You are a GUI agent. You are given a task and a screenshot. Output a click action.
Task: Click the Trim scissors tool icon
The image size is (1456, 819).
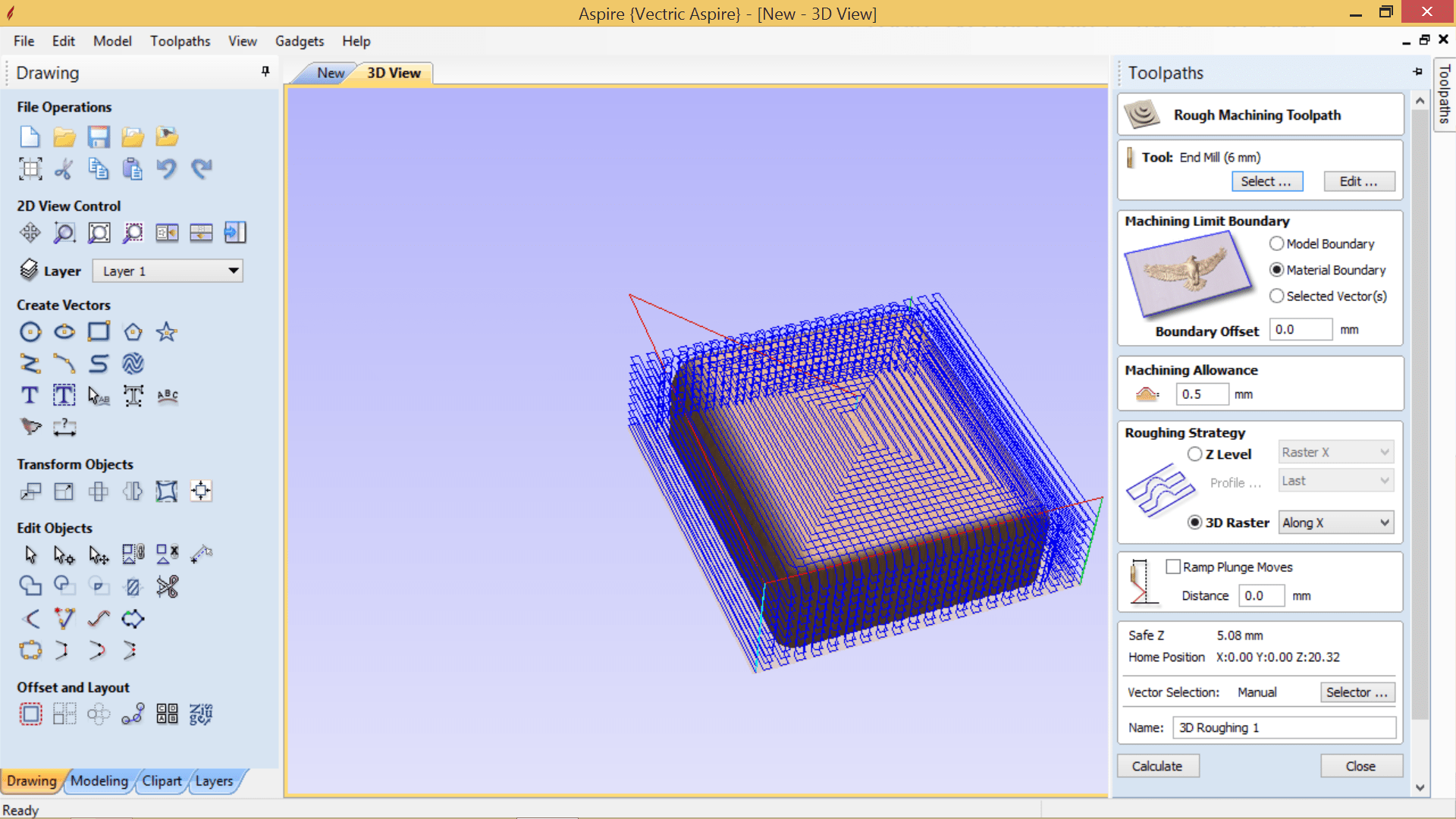point(167,586)
